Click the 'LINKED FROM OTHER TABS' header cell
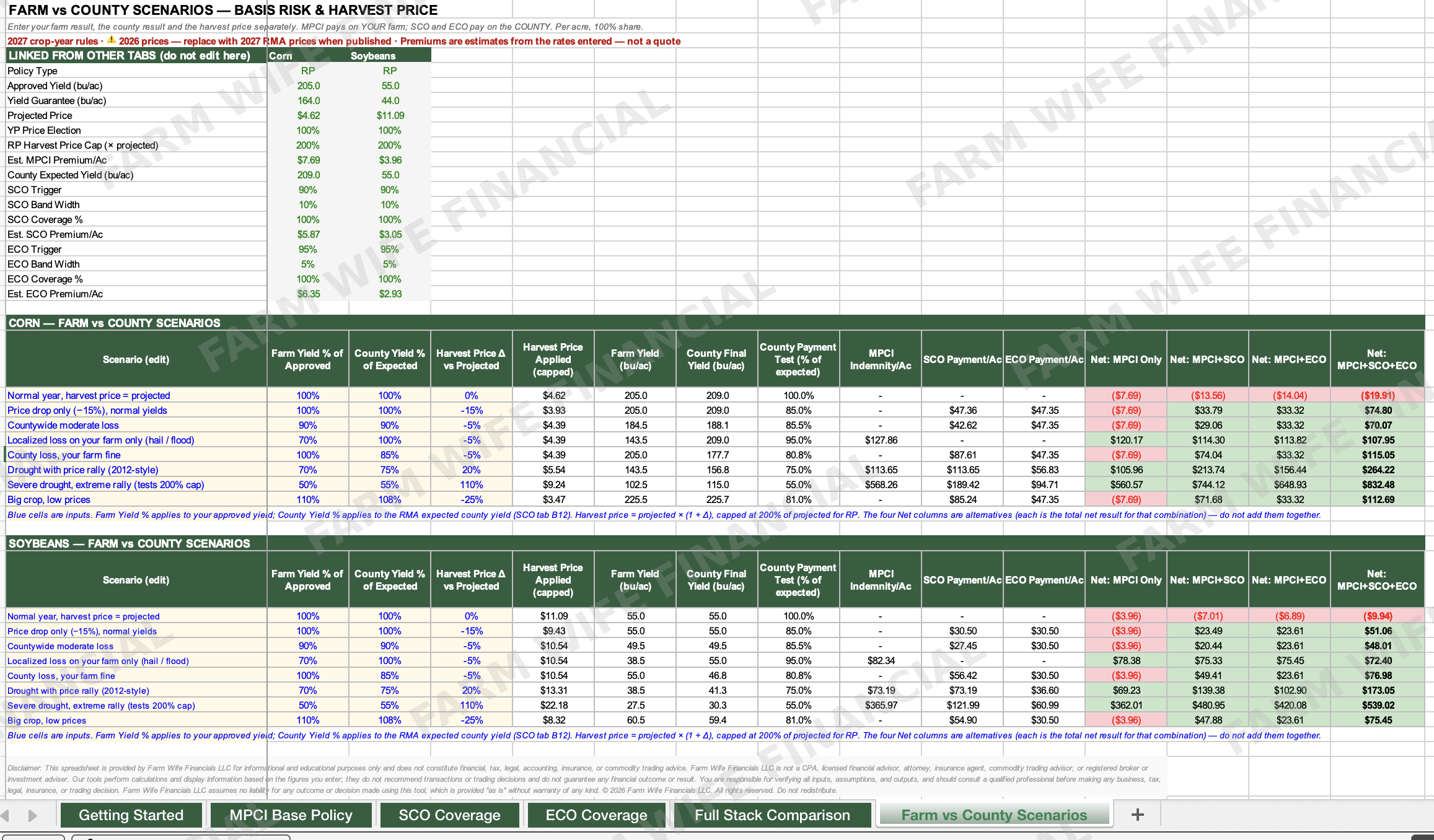1434x840 pixels. [136, 55]
